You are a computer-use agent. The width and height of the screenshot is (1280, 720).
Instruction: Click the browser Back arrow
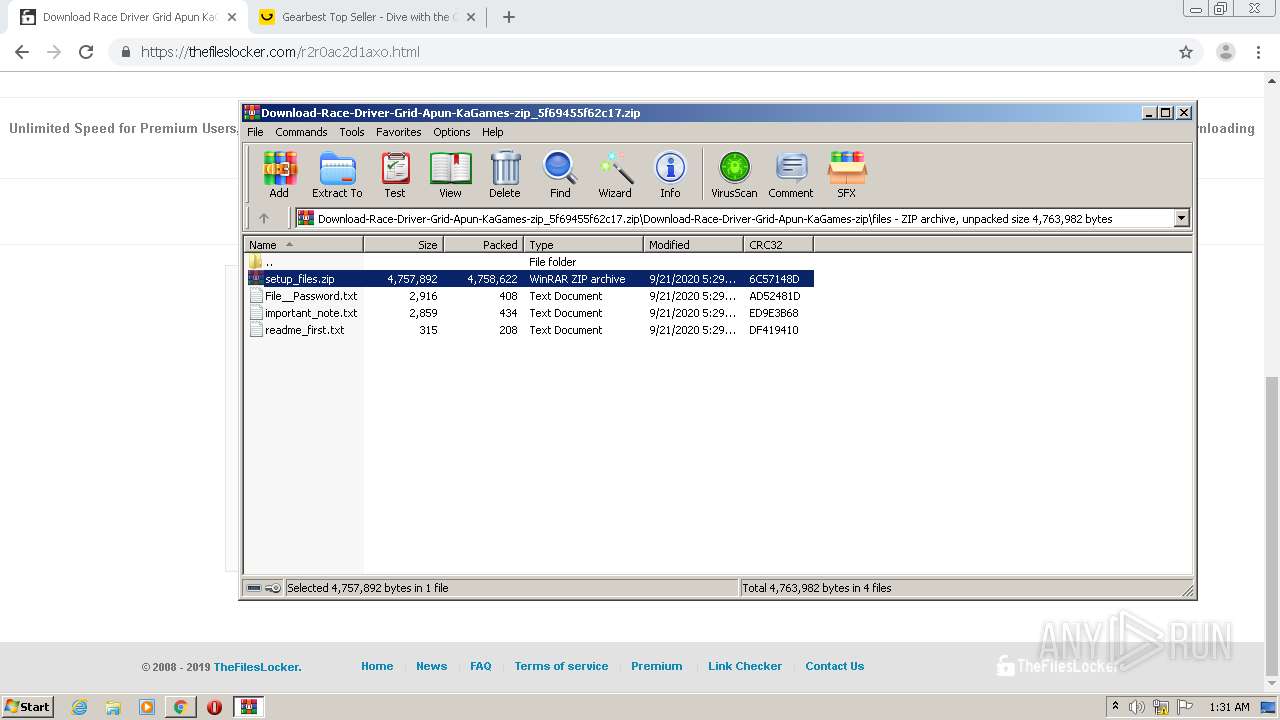[22, 52]
